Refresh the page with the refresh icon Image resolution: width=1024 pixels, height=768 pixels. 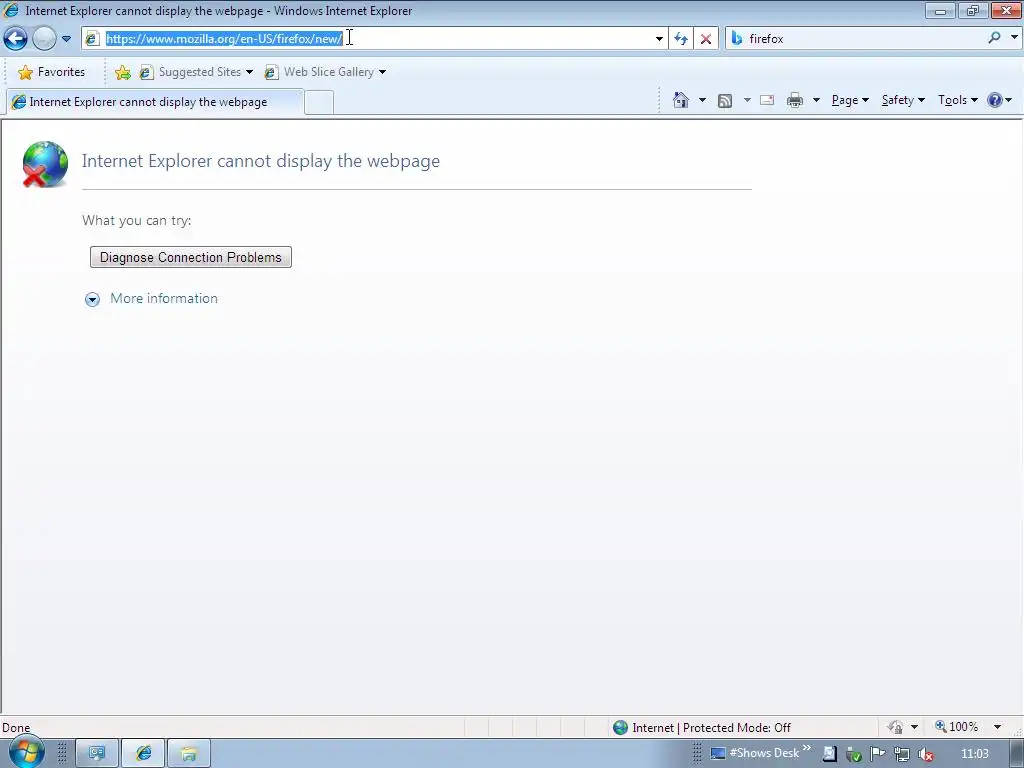pyautogui.click(x=681, y=39)
